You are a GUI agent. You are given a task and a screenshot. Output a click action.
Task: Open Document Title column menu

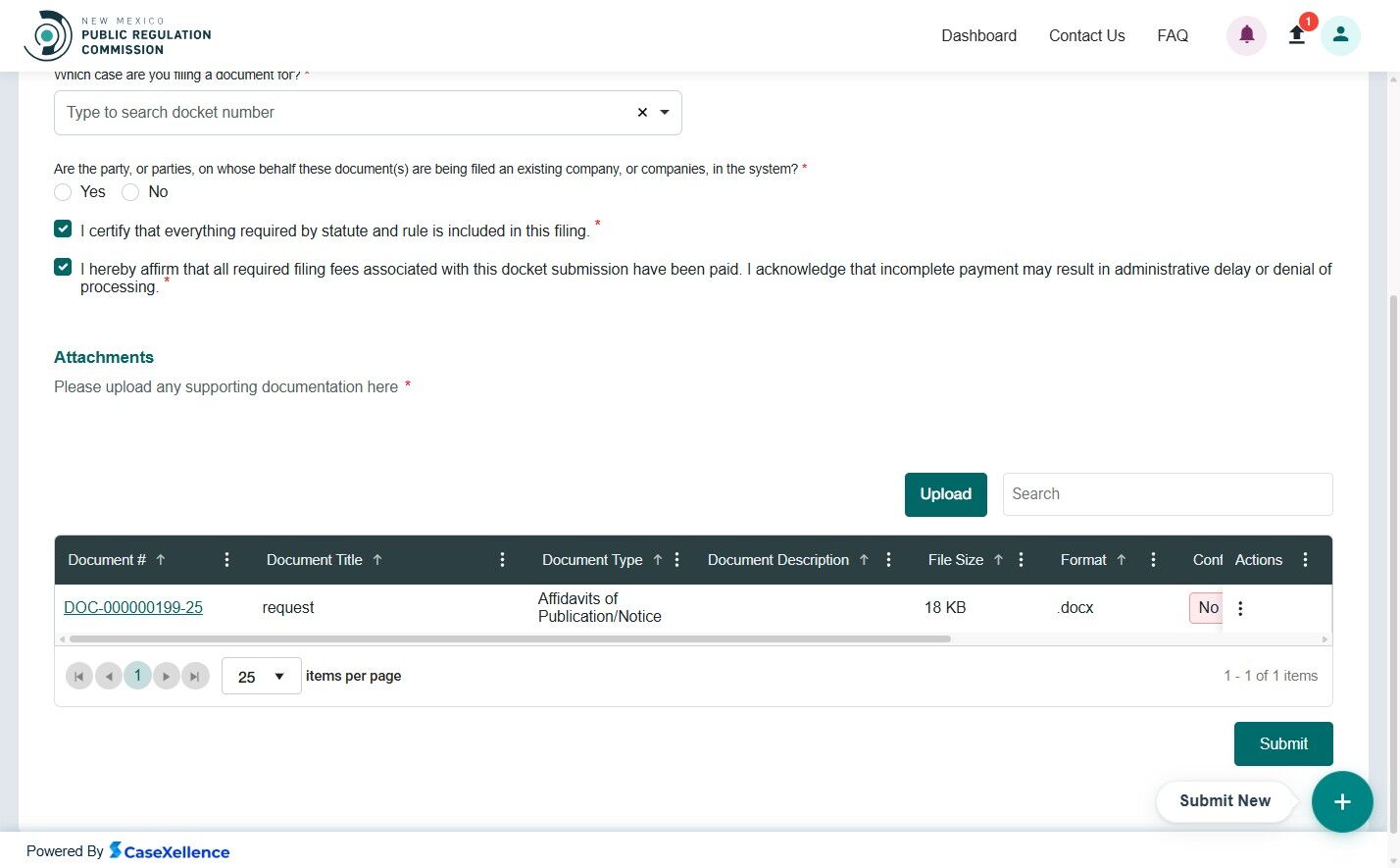point(502,560)
